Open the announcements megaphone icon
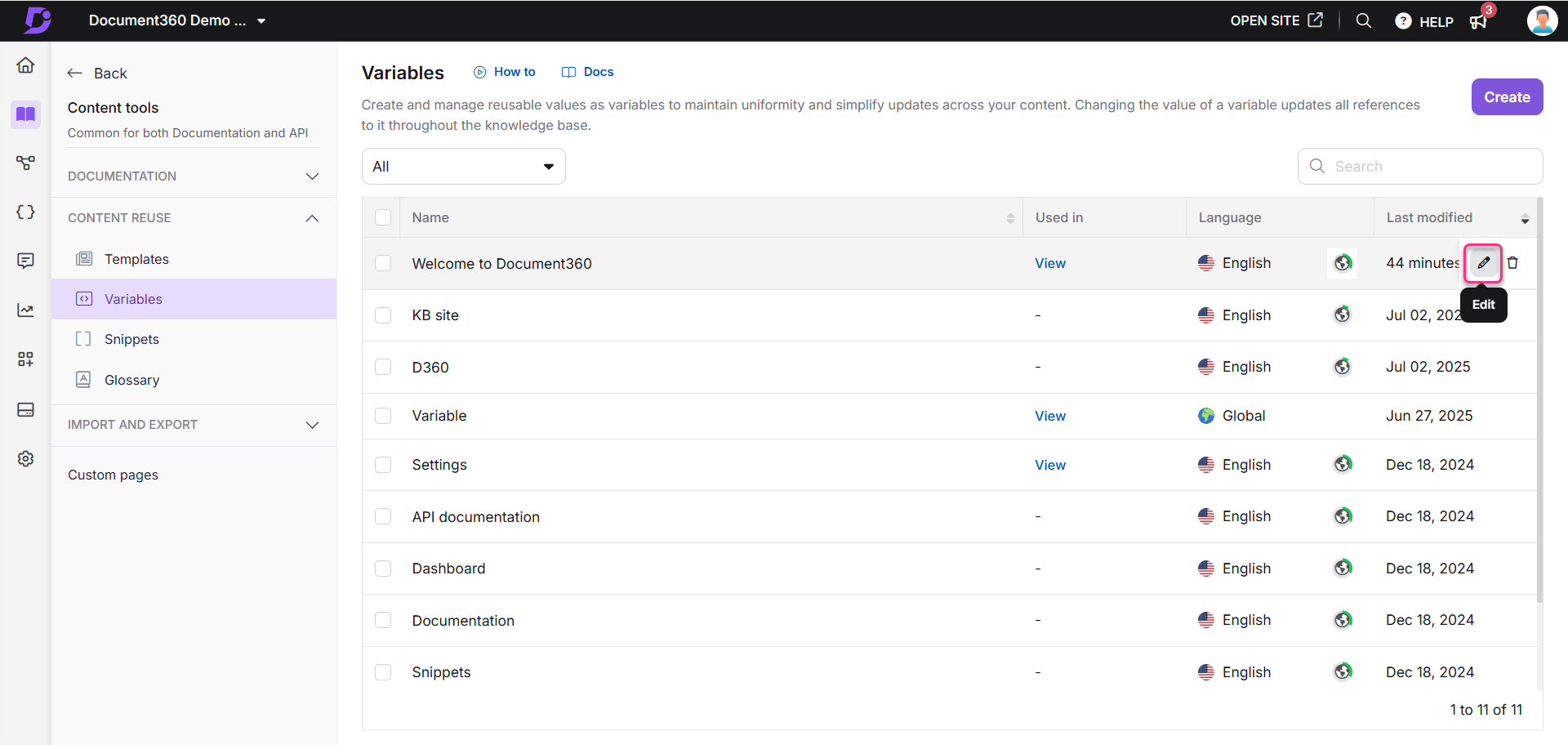1568x745 pixels. point(1479,21)
